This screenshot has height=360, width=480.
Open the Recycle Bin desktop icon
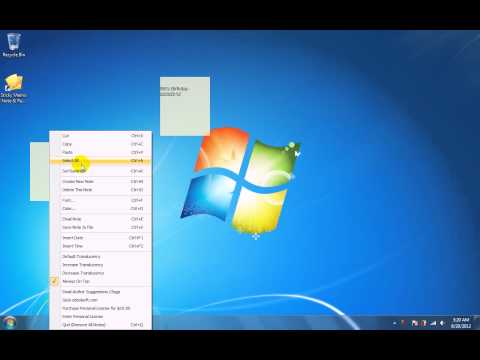[x=14, y=45]
